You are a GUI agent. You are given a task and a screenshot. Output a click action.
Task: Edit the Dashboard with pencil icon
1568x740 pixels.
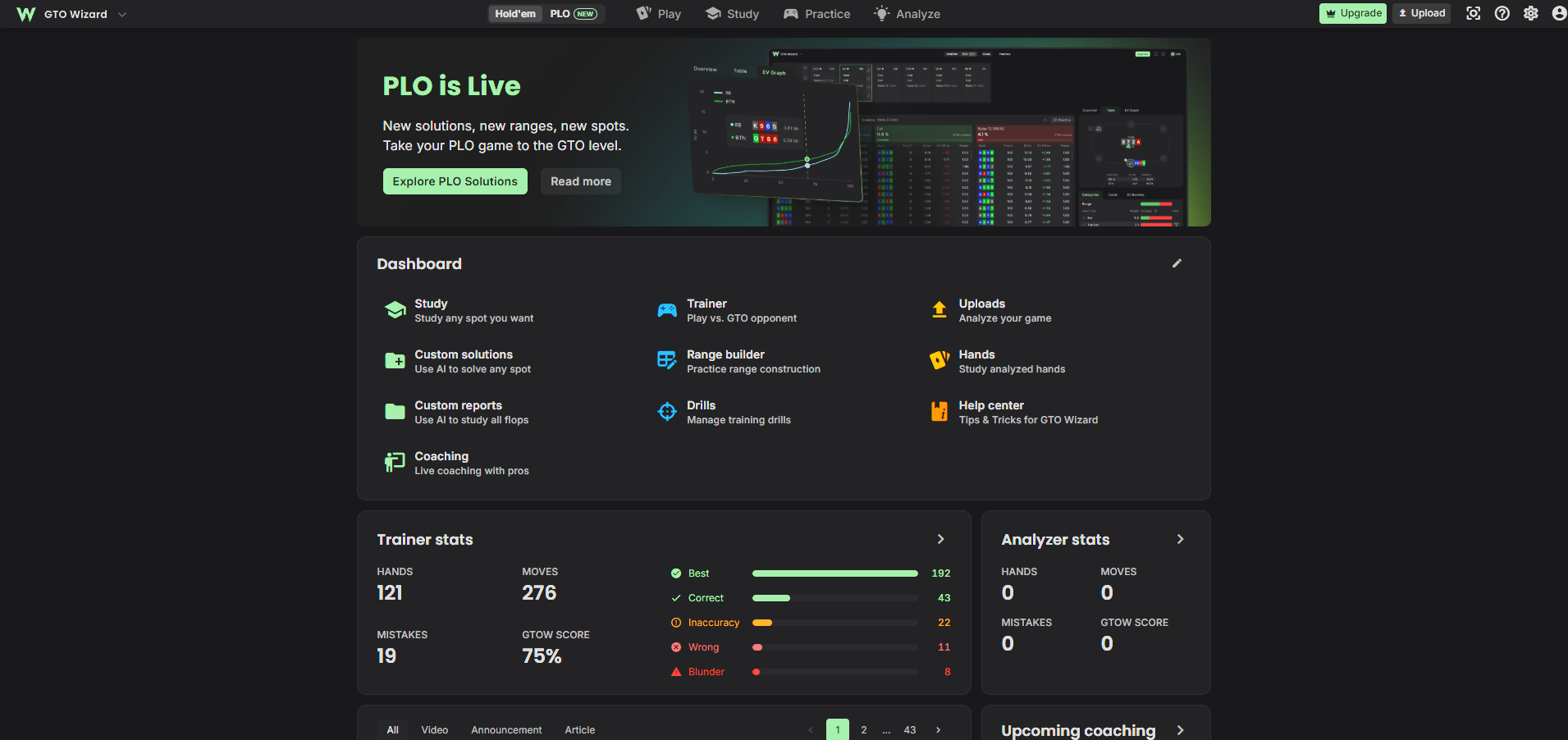click(1177, 263)
